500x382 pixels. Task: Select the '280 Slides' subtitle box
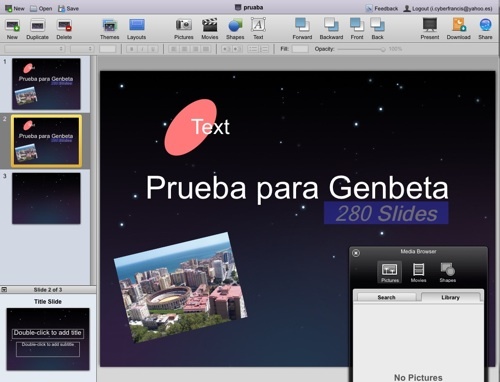[x=386, y=213]
